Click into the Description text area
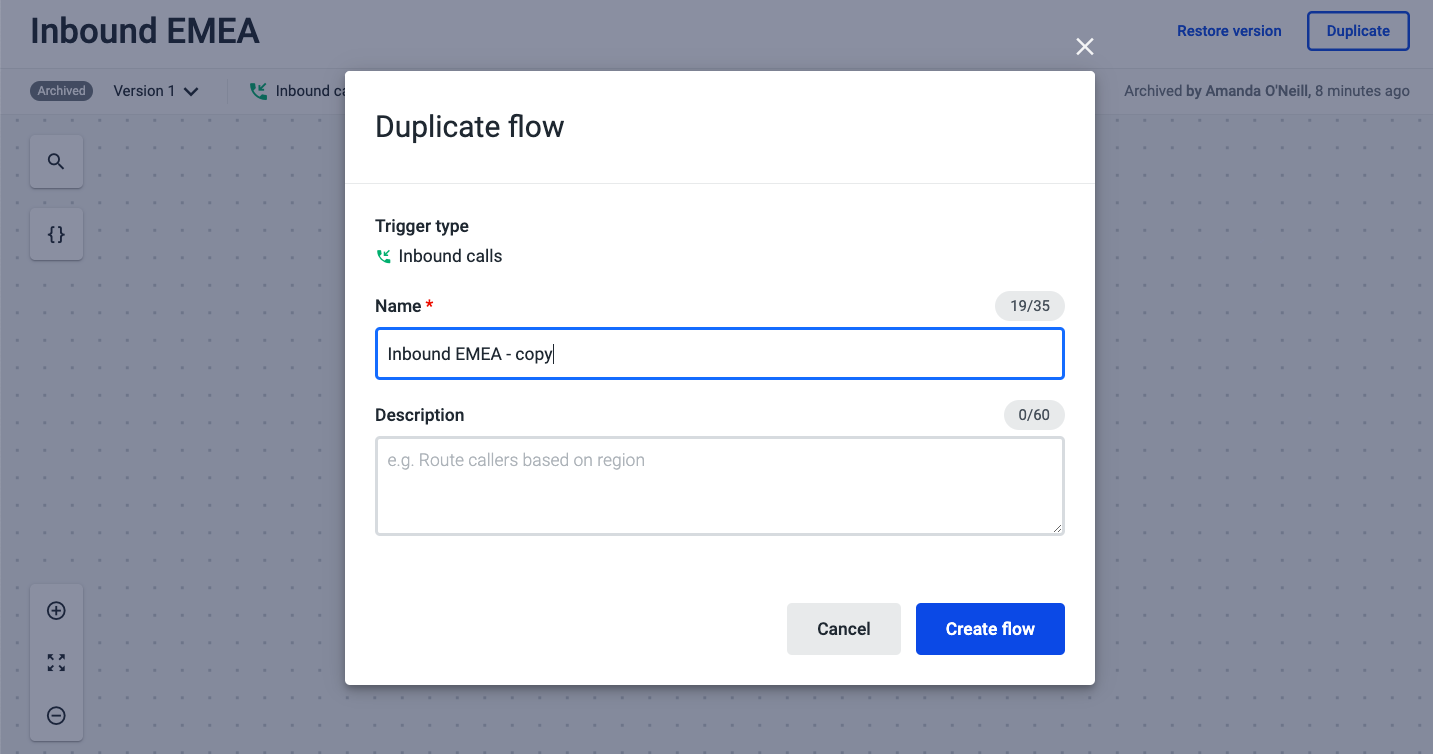The image size is (1433, 754). pos(720,486)
